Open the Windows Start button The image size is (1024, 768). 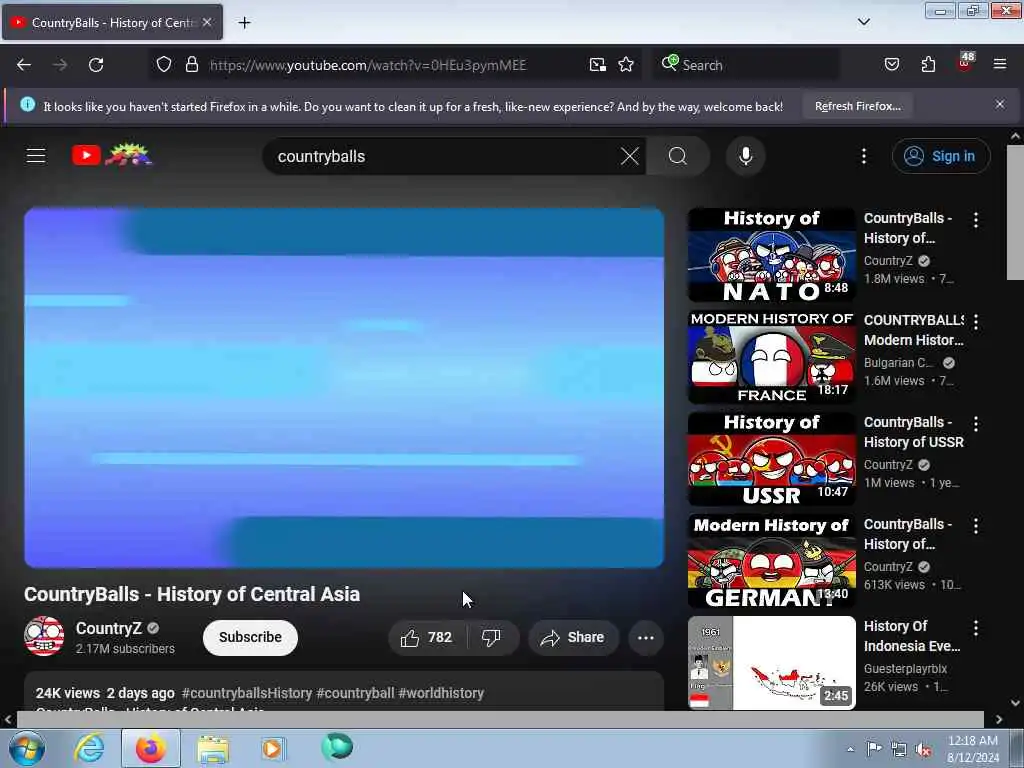point(26,748)
